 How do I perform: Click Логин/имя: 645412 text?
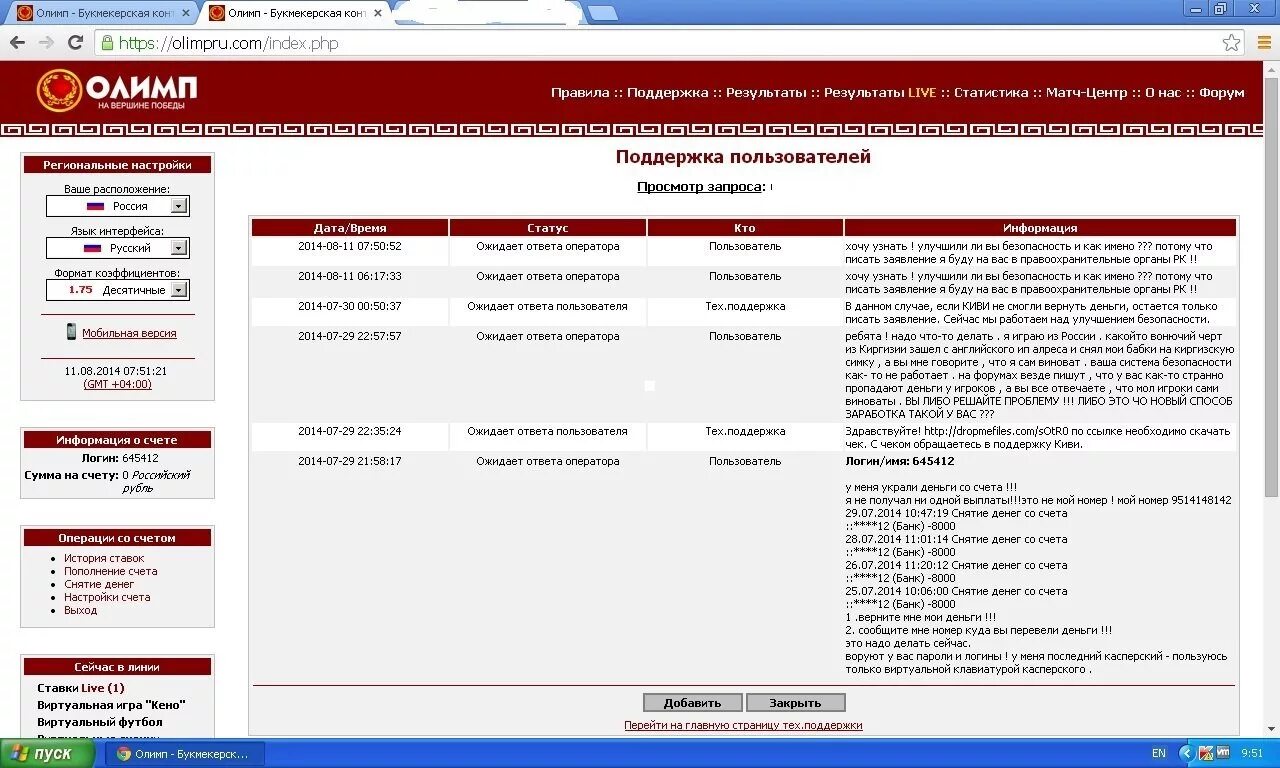pyautogui.click(x=900, y=461)
